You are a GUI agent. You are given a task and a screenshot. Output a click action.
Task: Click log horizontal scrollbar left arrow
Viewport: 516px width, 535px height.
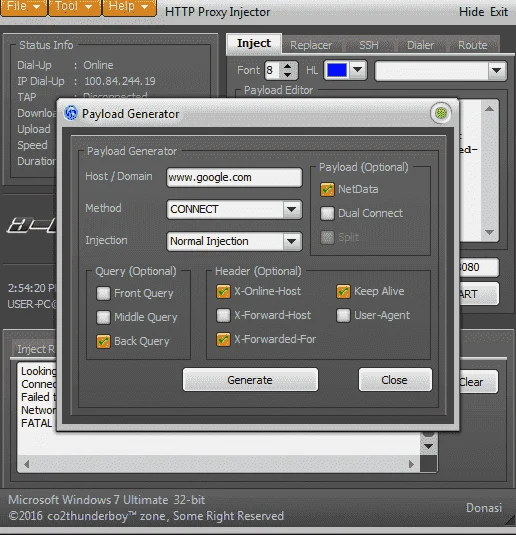tap(26, 464)
